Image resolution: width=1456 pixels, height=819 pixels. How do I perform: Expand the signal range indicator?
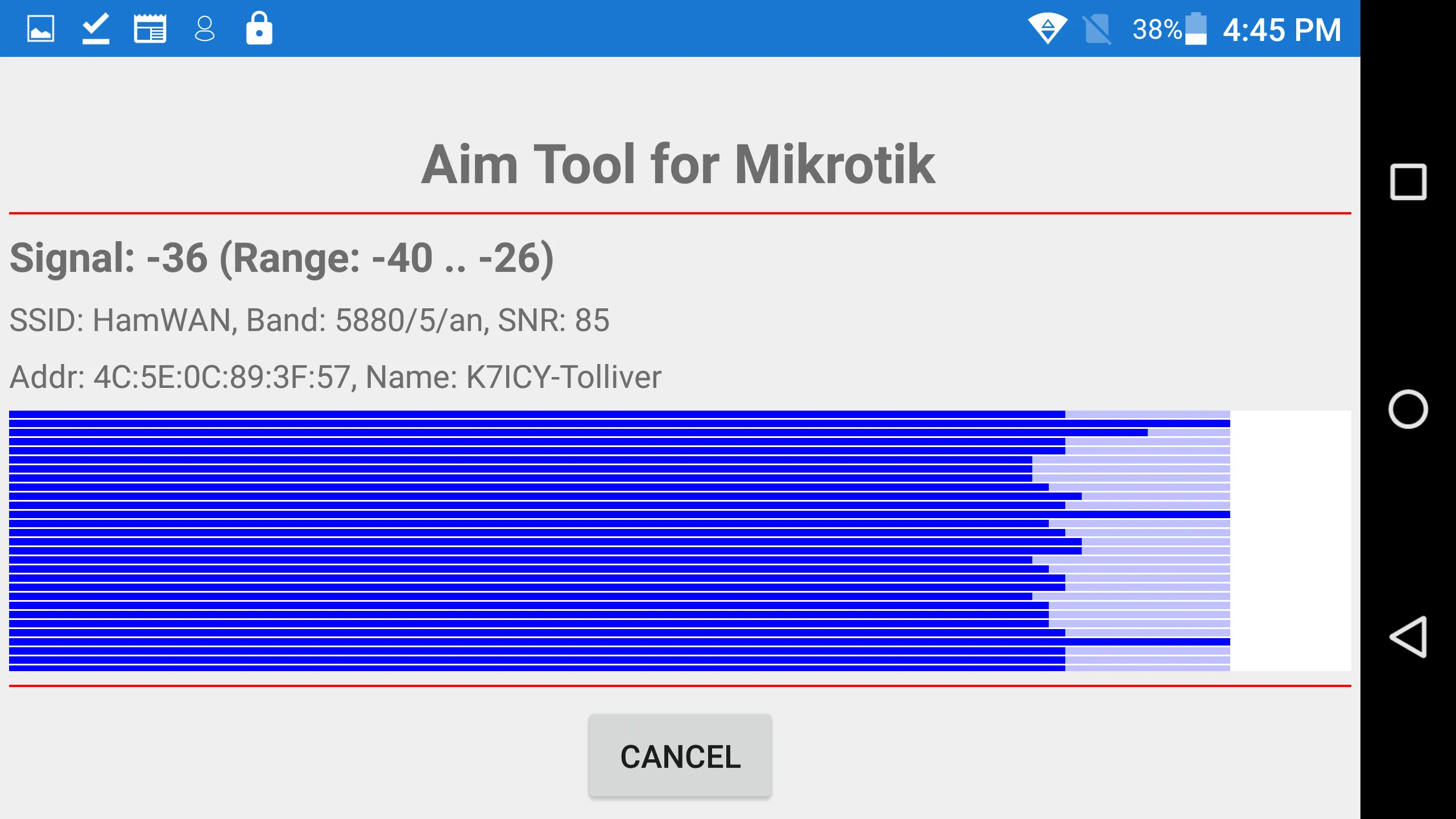click(x=281, y=256)
